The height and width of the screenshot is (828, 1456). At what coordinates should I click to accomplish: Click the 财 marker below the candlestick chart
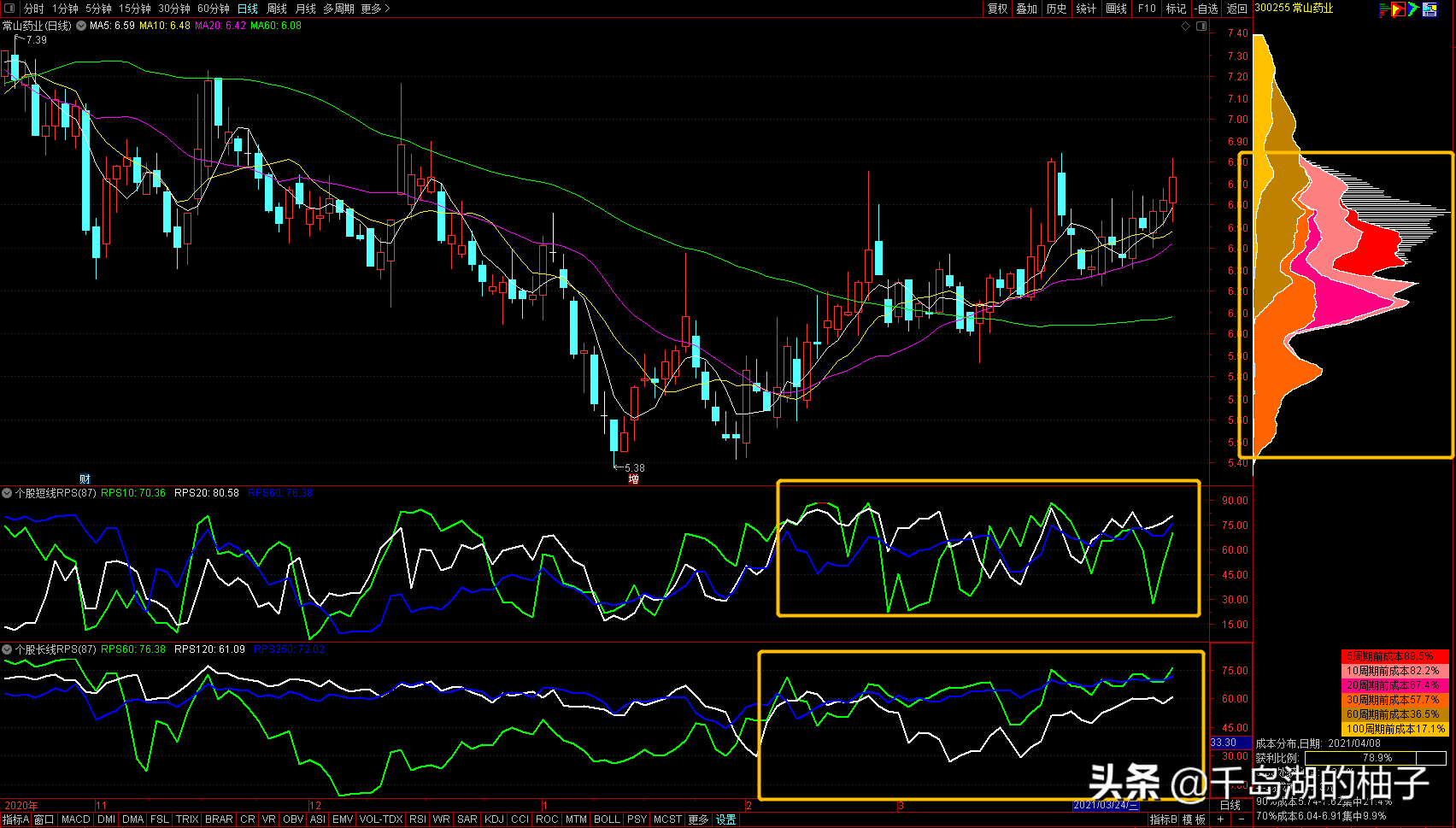(x=85, y=479)
